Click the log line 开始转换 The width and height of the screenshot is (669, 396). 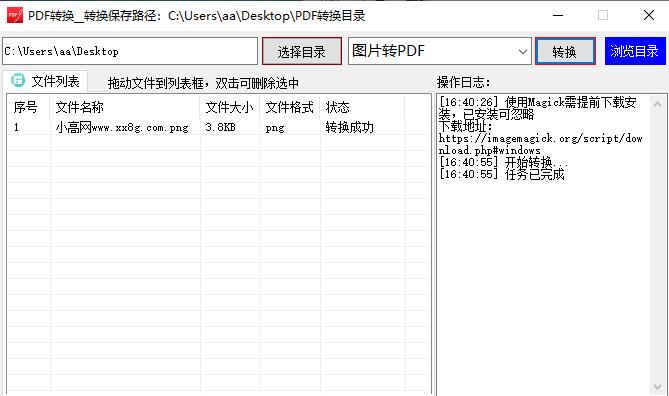pos(503,162)
